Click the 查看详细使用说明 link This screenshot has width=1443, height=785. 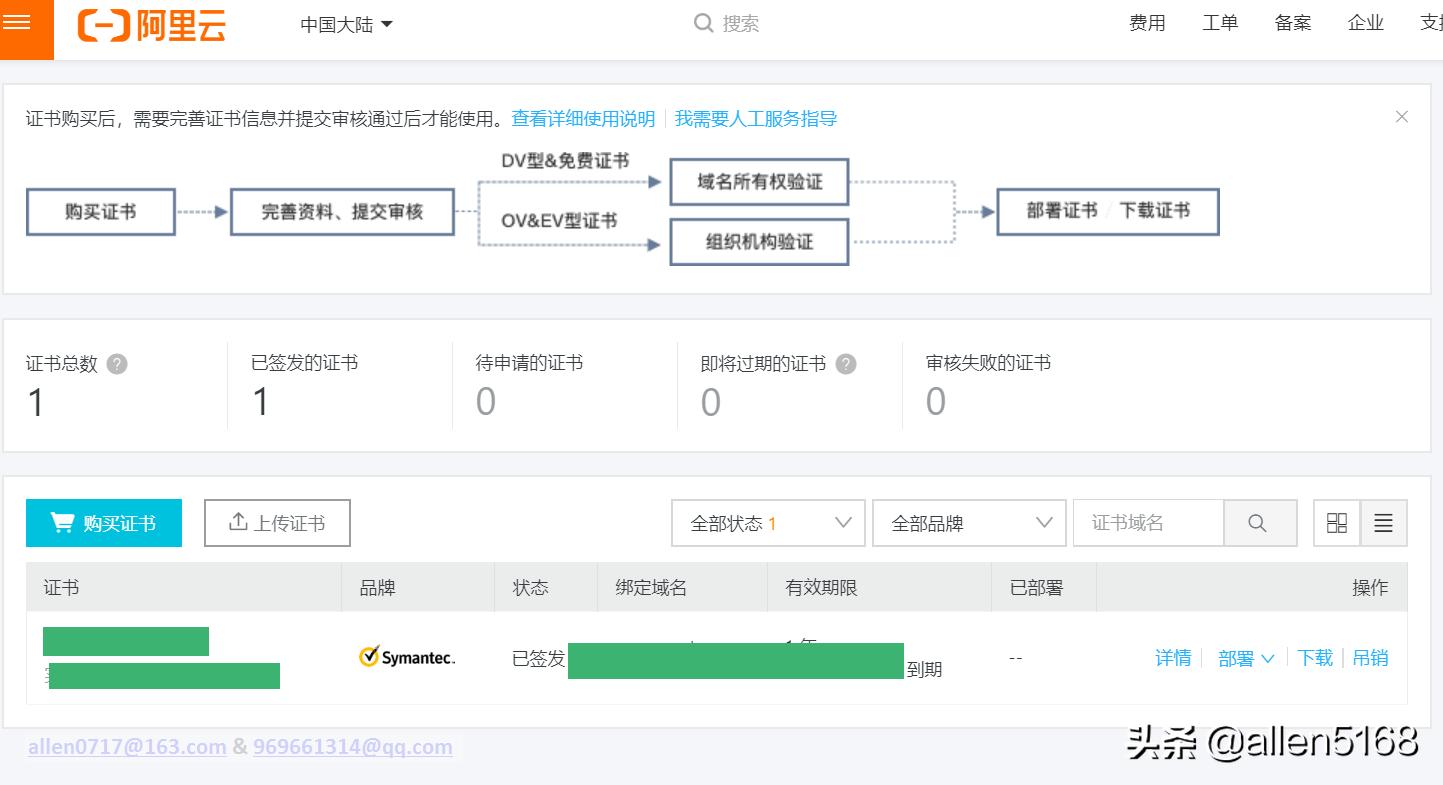click(582, 118)
